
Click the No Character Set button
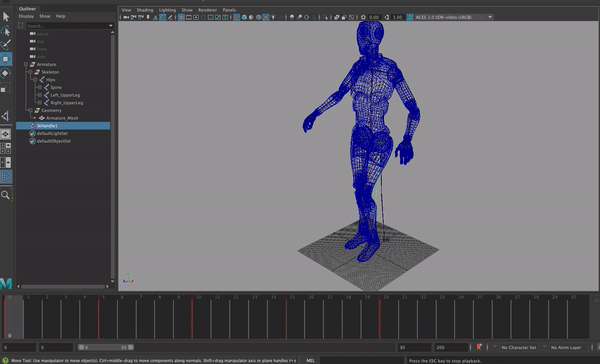coord(518,347)
